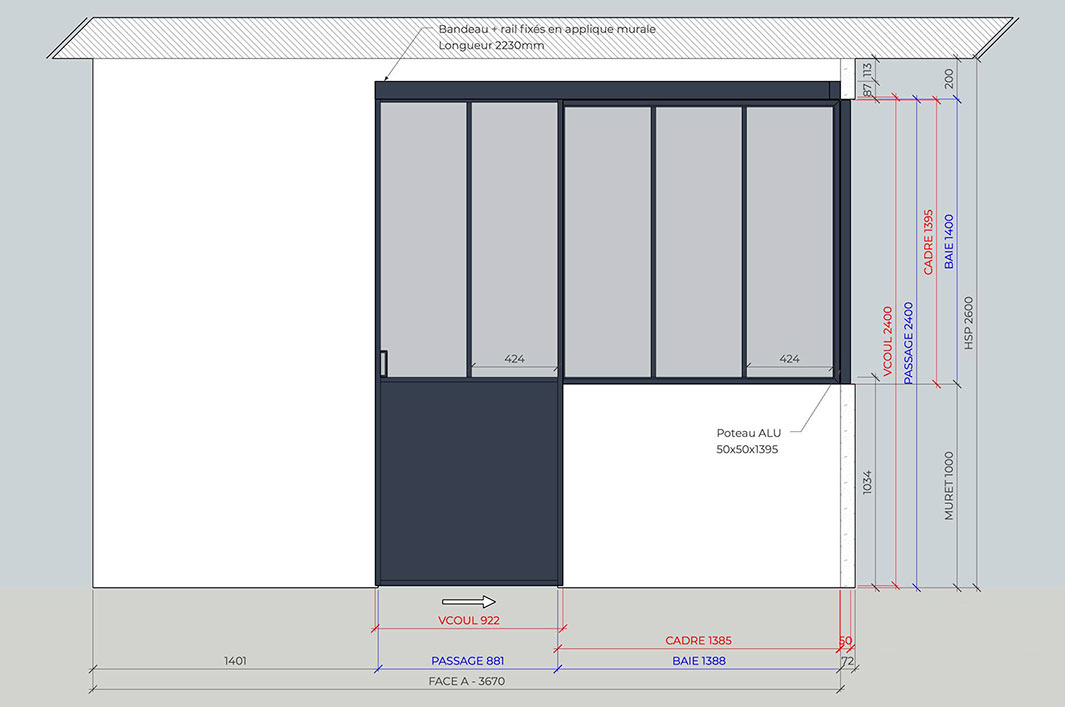Select the 'Poteau ALU' annotation

[748, 433]
